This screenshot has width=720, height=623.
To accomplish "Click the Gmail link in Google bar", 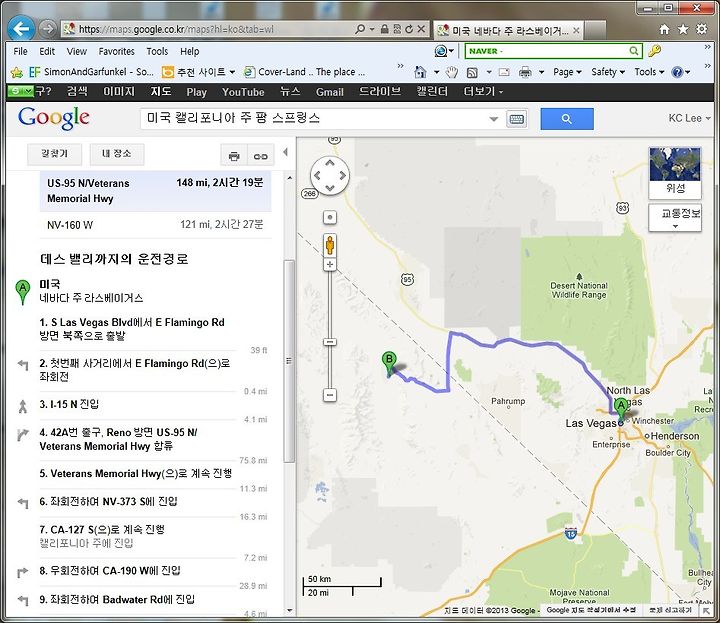I will click(330, 92).
